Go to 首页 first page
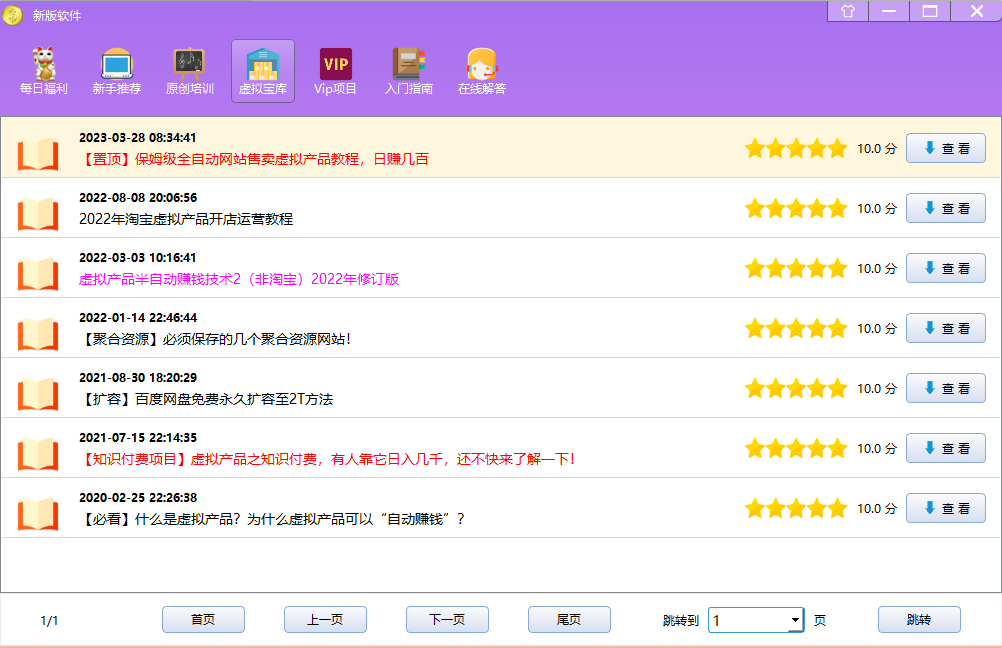 (203, 620)
